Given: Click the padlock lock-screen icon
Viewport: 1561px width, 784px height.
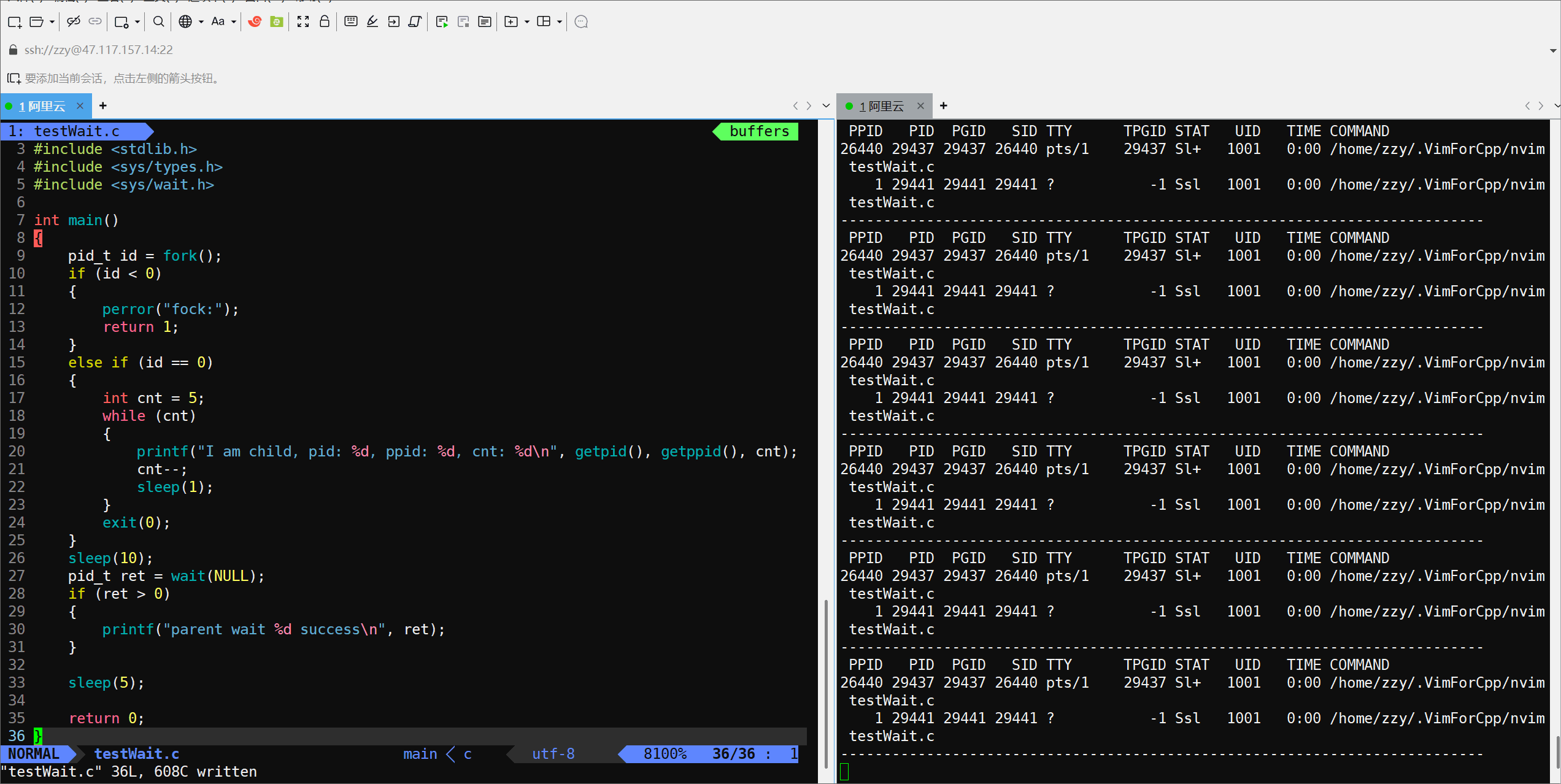Looking at the screenshot, I should point(325,22).
